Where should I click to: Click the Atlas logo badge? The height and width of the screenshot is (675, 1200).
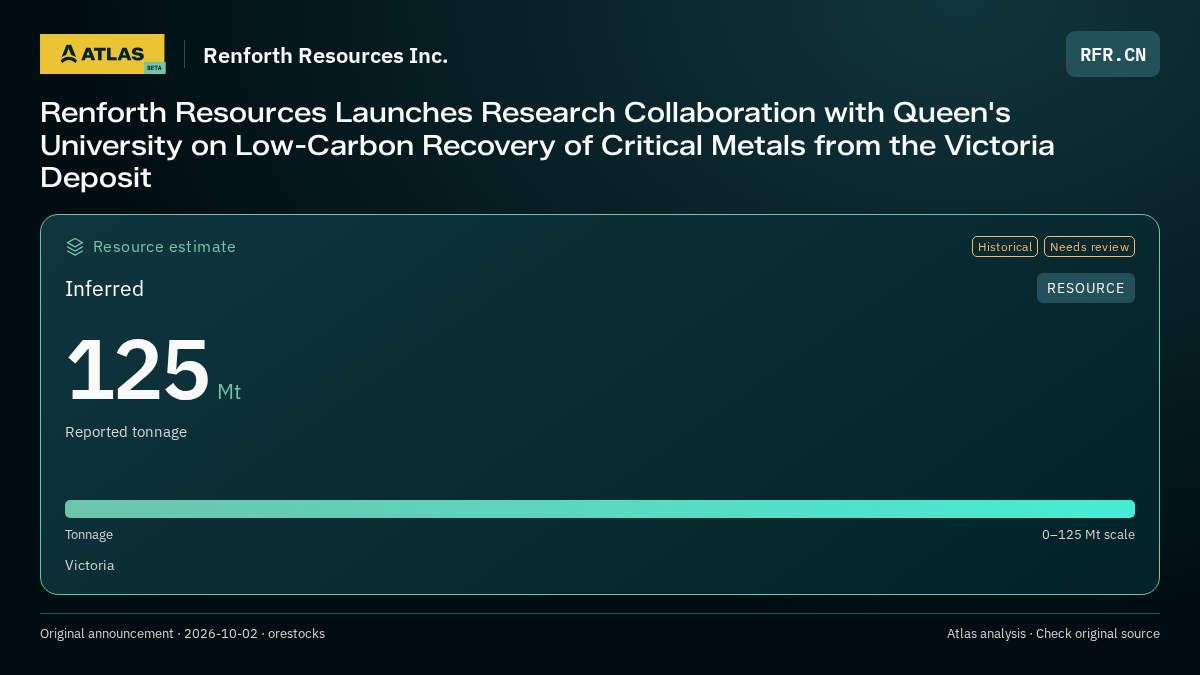point(102,54)
